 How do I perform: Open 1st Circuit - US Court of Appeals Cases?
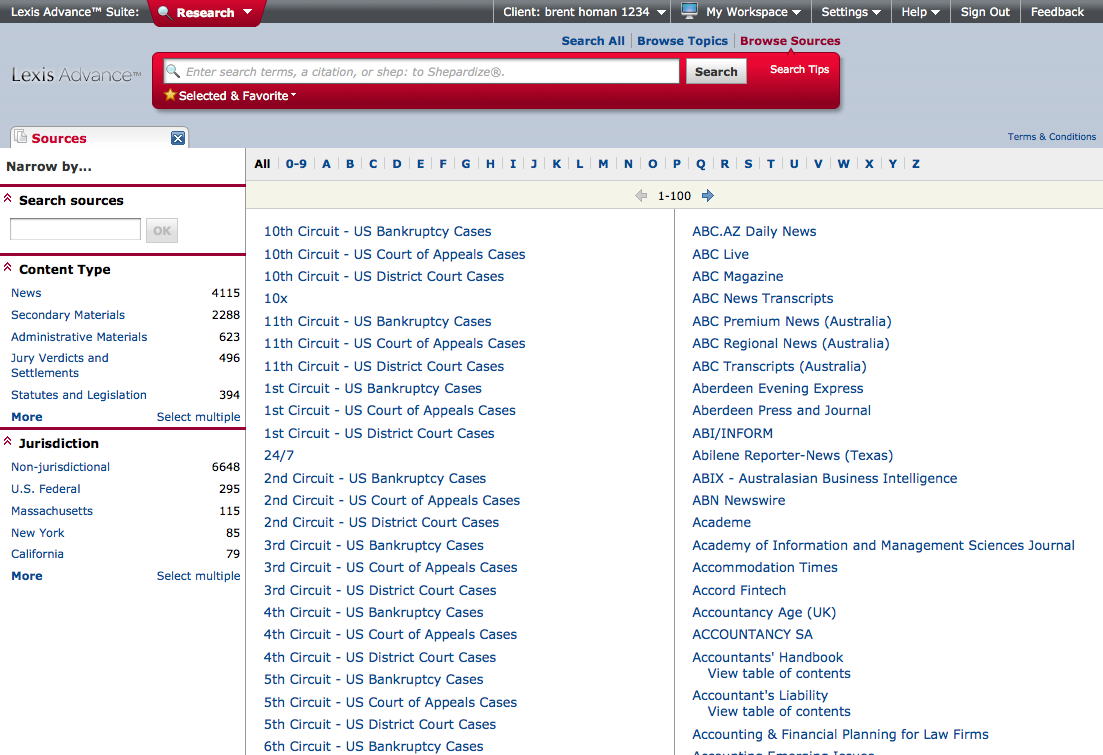click(x=390, y=410)
